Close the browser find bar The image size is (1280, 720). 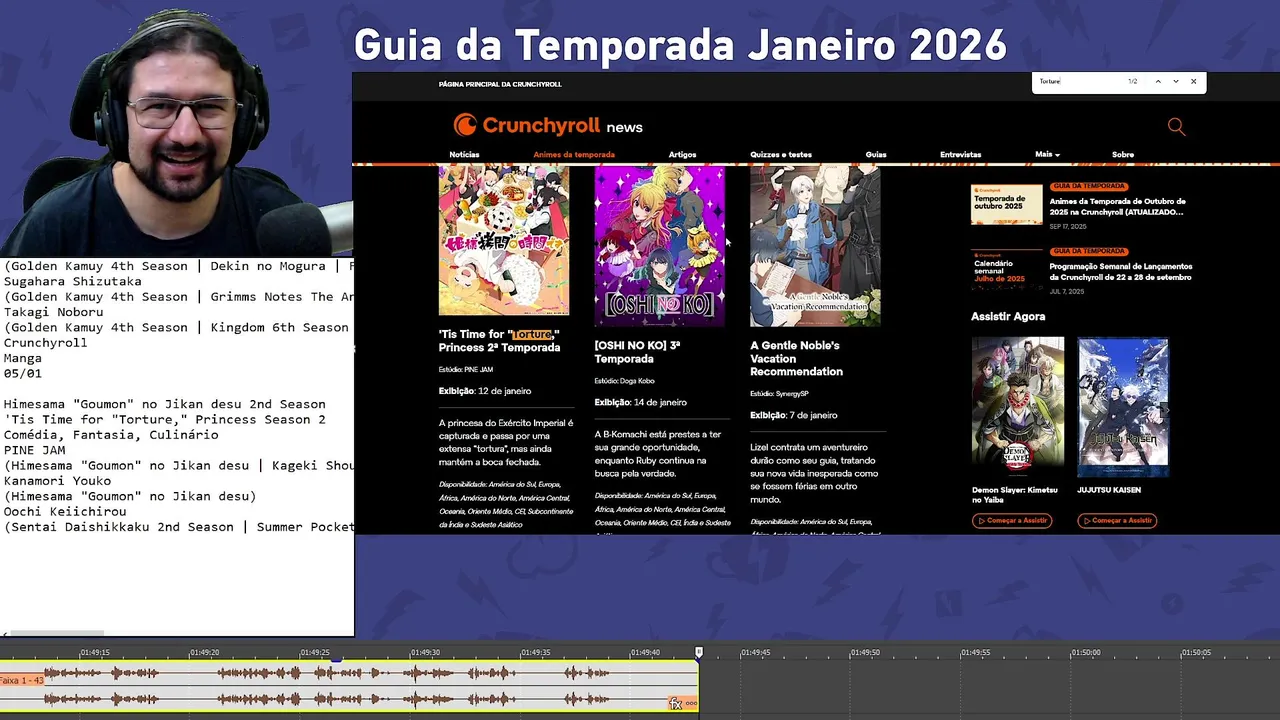pyautogui.click(x=1193, y=82)
